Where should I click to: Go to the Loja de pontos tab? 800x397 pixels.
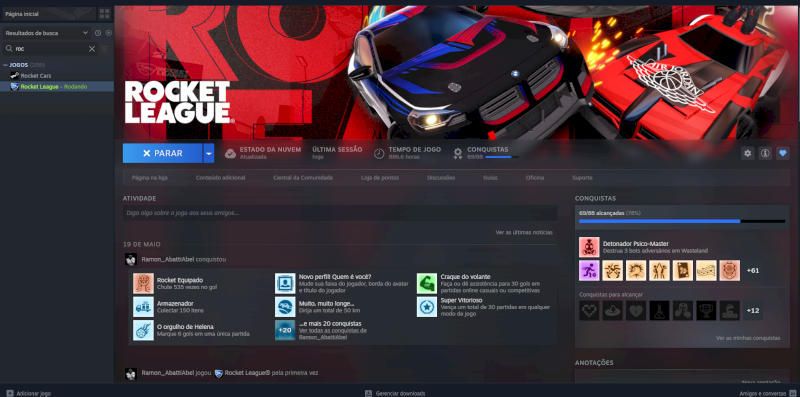click(380, 178)
